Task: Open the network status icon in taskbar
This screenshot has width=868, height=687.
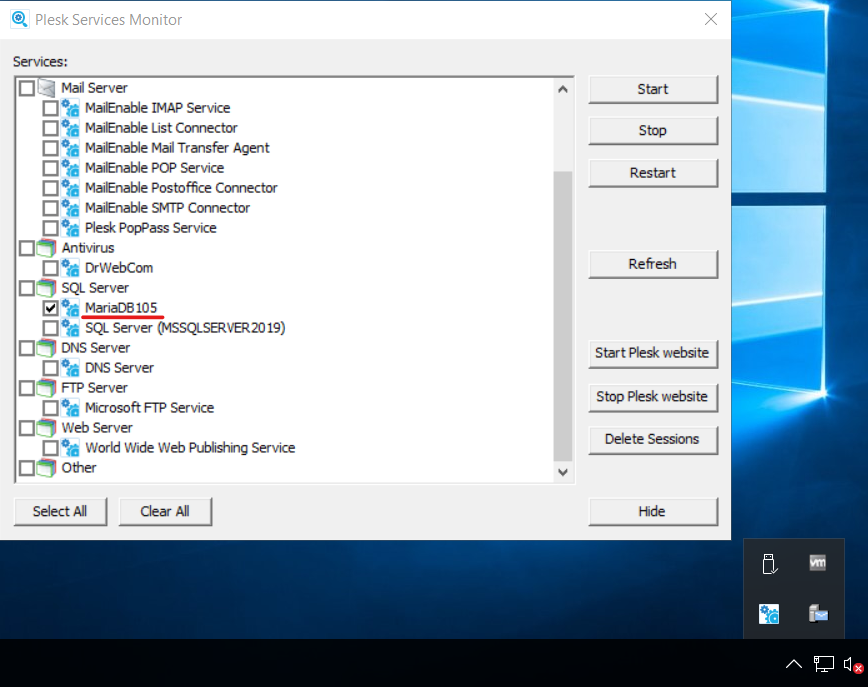Action: coord(823,664)
